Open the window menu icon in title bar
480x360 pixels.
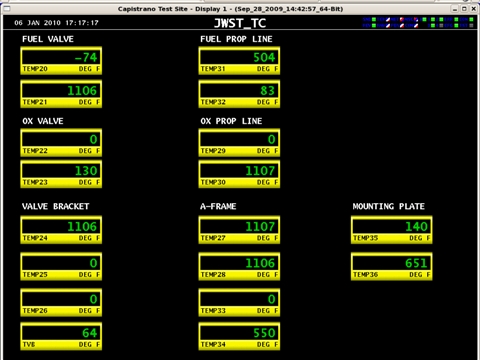pyautogui.click(x=7, y=9)
